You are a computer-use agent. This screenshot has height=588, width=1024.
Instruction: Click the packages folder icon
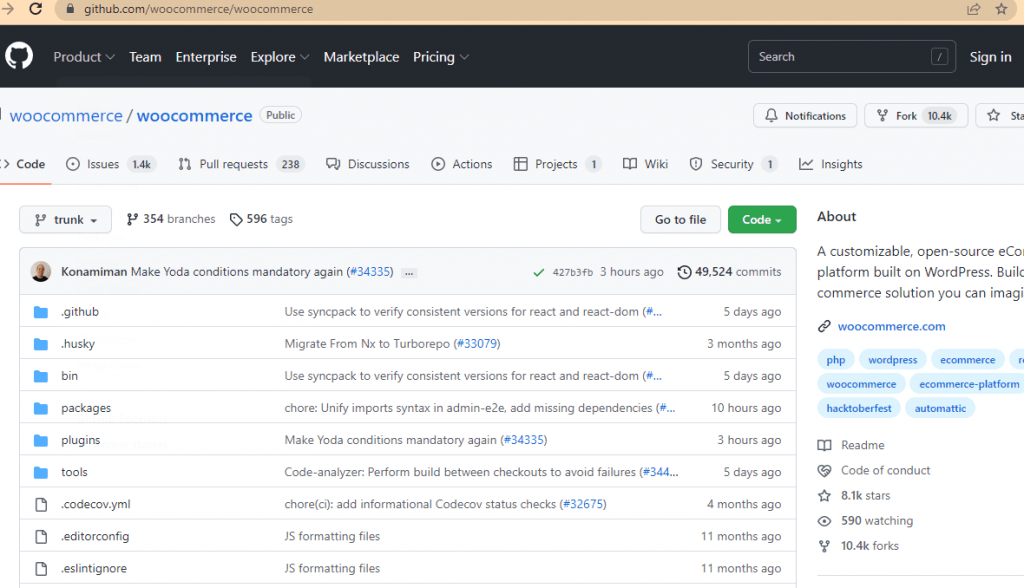click(x=41, y=408)
